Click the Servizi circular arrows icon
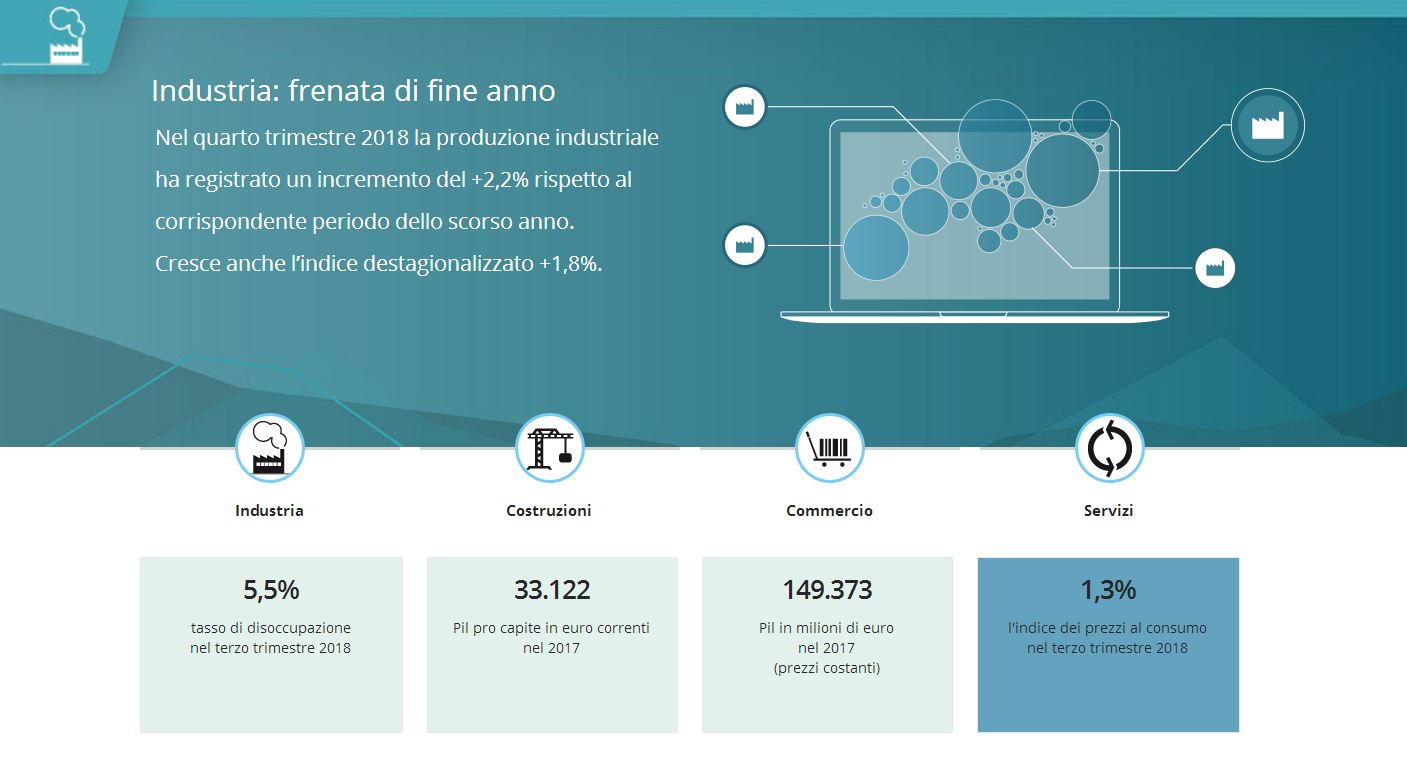Screen dimensions: 1407x776 (x=1109, y=448)
